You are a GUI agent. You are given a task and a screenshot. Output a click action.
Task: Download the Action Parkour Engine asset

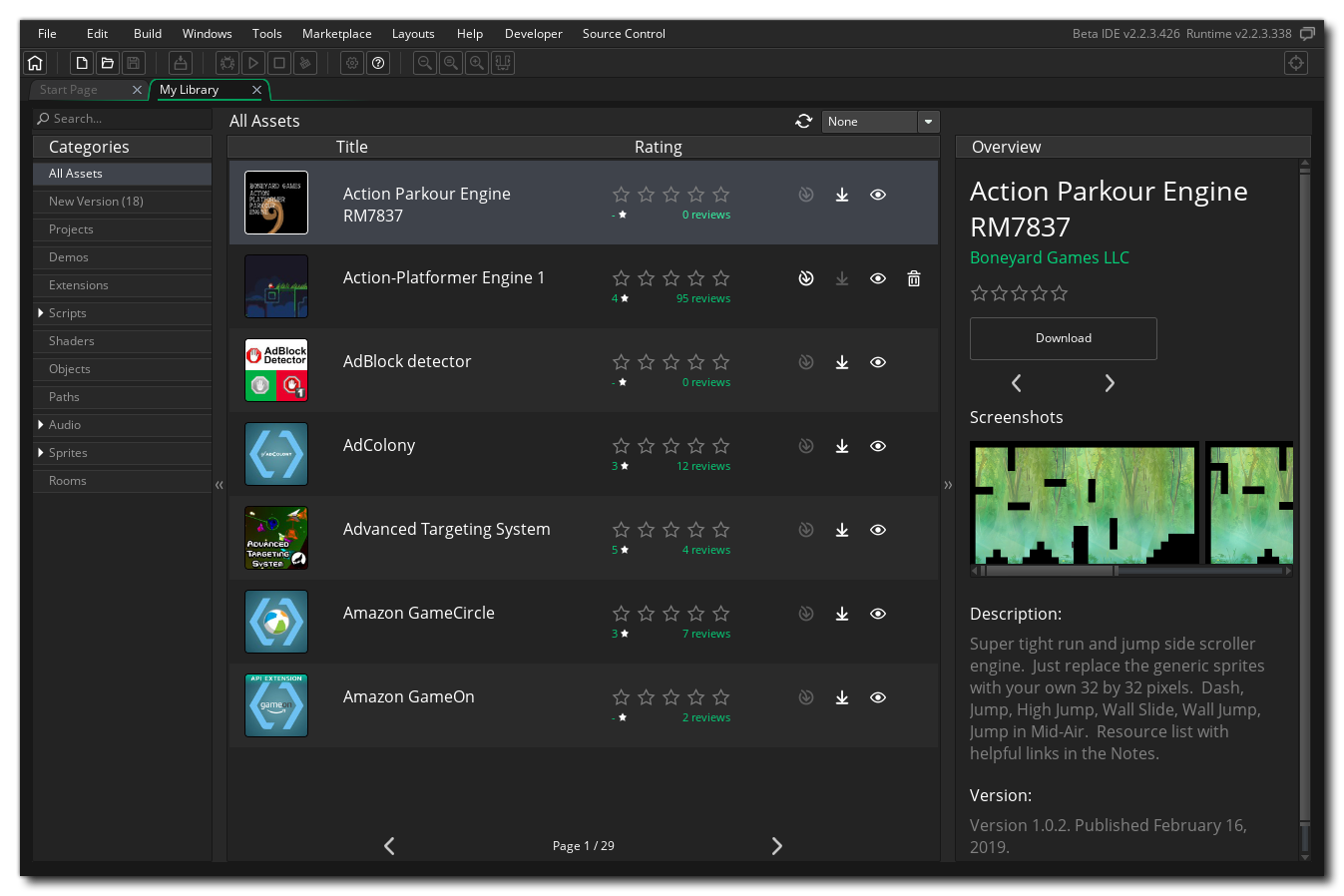[842, 195]
